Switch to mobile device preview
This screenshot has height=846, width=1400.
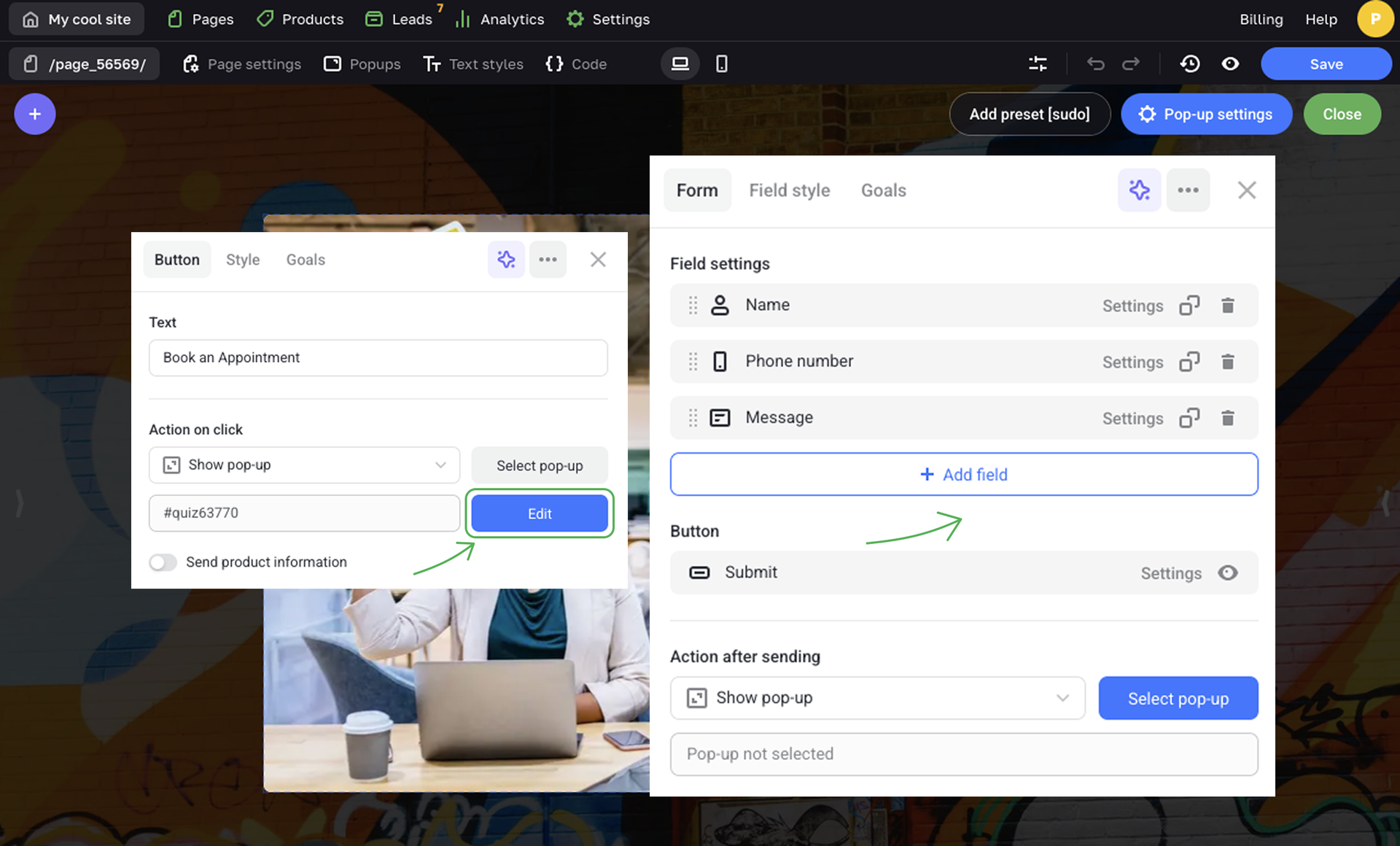click(x=721, y=64)
